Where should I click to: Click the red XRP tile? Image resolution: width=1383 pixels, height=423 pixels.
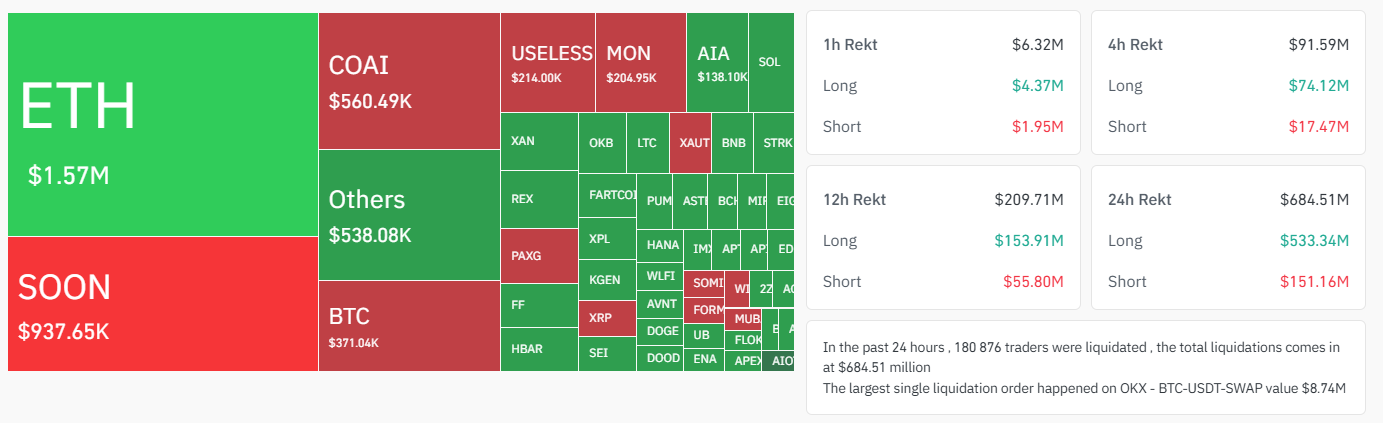(607, 318)
